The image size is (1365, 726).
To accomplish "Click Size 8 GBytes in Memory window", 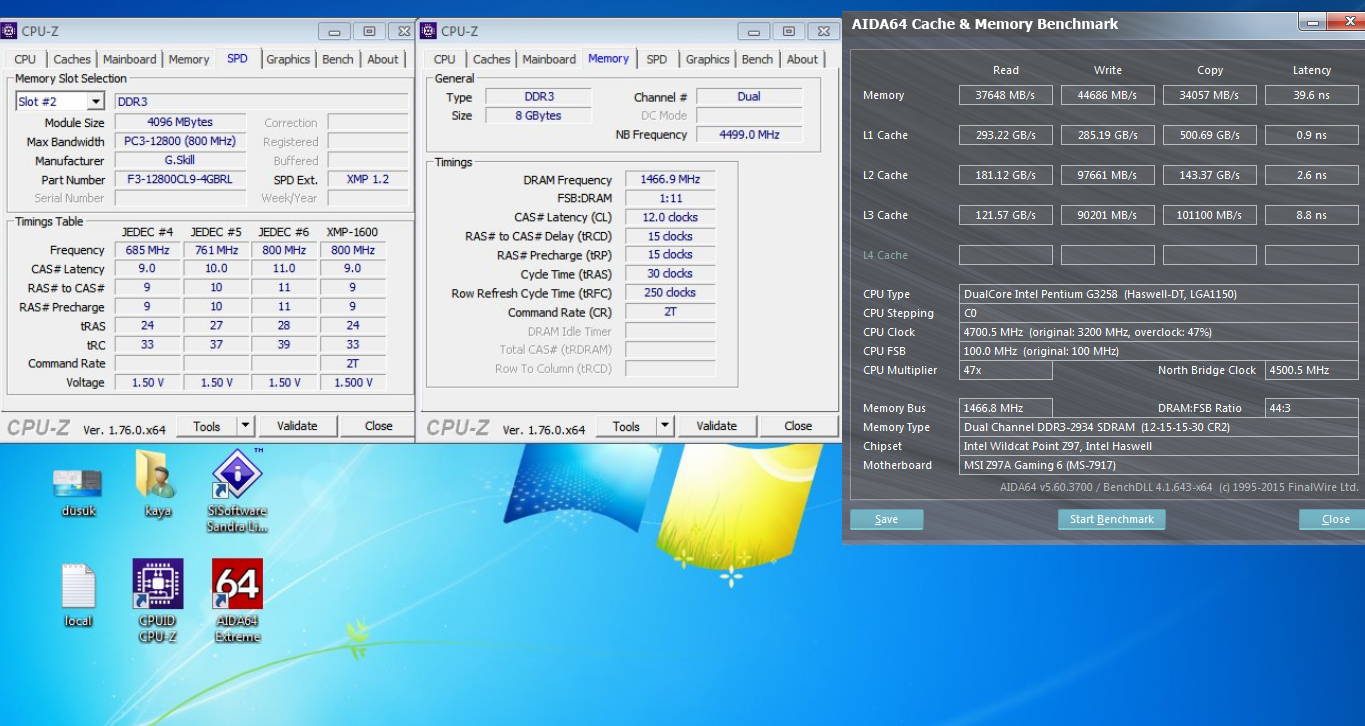I will click(x=538, y=115).
